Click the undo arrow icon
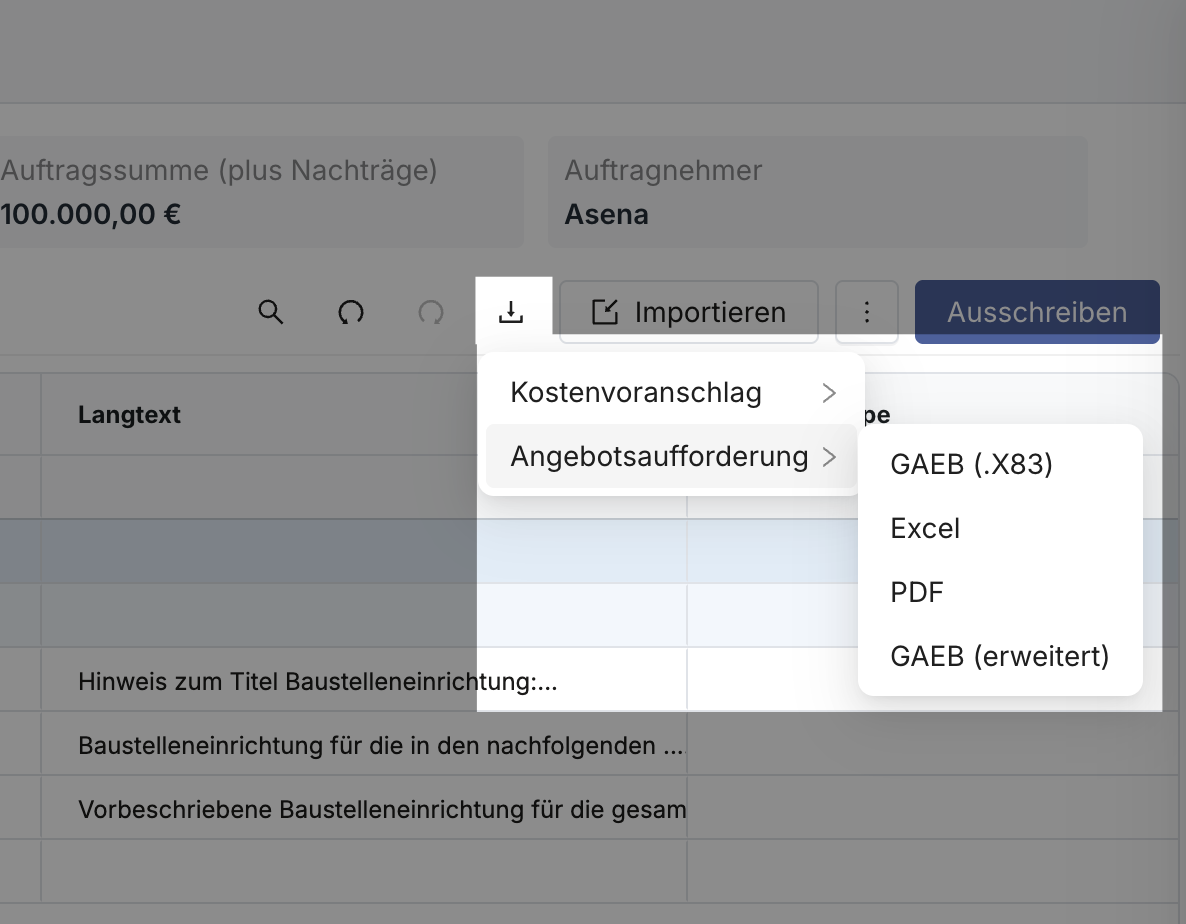Image resolution: width=1186 pixels, height=924 pixels. (351, 312)
